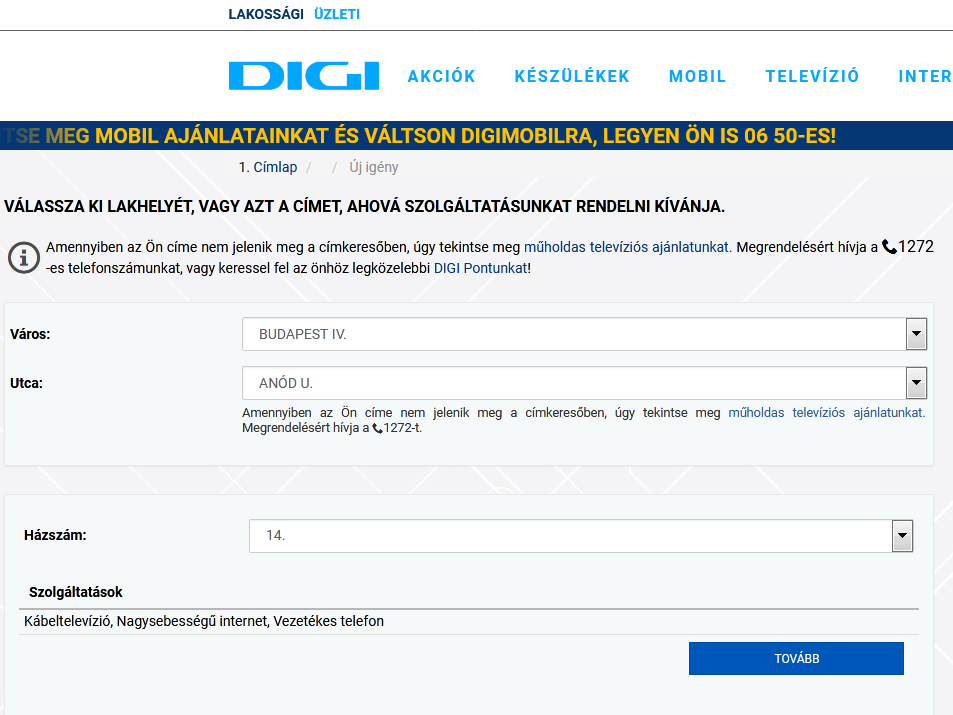
Task: Switch to the ÜZLETI tab
Action: coord(337,14)
